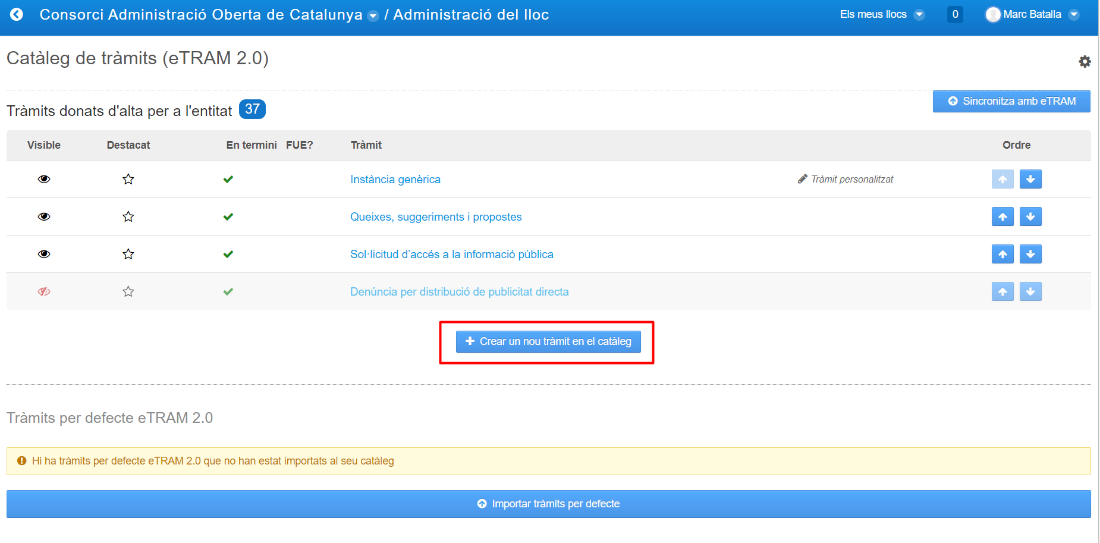
Task: Star Denúncia per distribució de publicitat
Action: pyautogui.click(x=128, y=292)
